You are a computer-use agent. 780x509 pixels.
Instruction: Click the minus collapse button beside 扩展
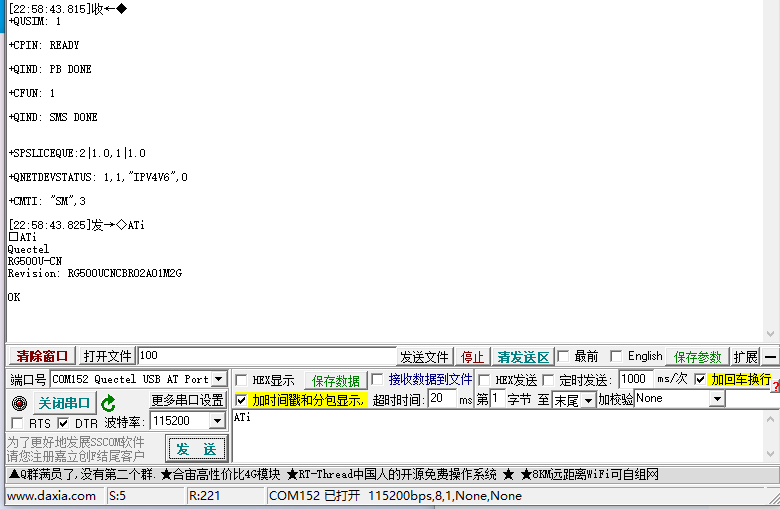pos(771,356)
